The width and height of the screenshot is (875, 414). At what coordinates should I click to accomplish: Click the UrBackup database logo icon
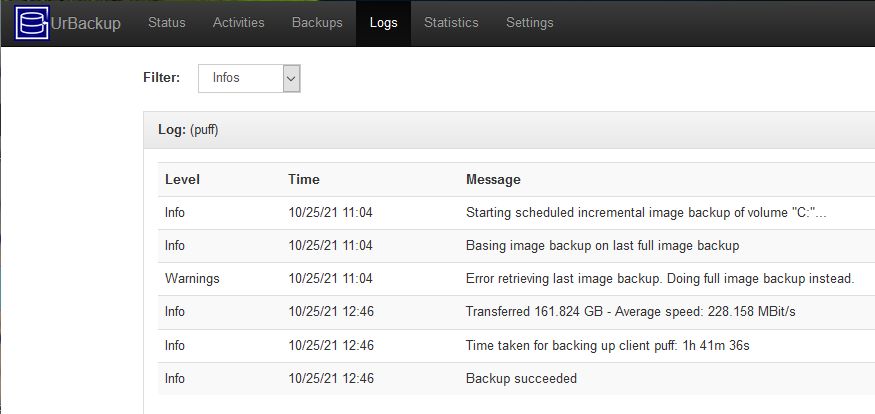click(32, 23)
